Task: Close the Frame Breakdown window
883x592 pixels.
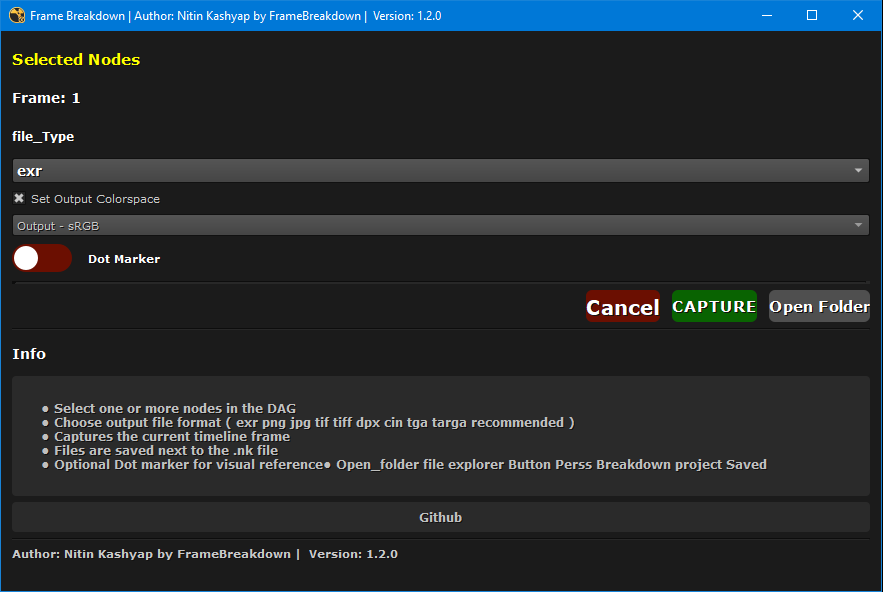Action: 858,16
